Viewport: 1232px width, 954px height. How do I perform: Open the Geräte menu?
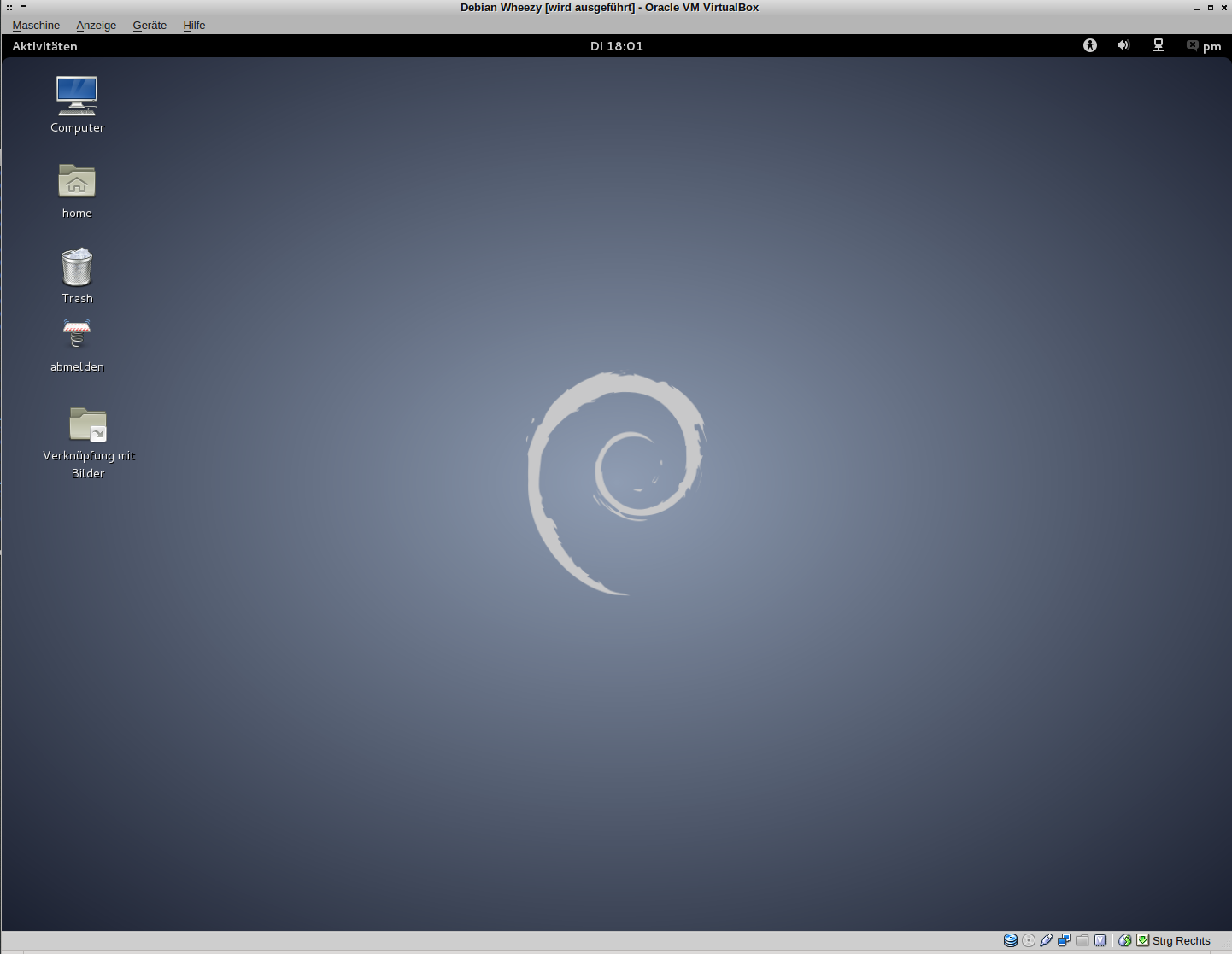point(150,26)
